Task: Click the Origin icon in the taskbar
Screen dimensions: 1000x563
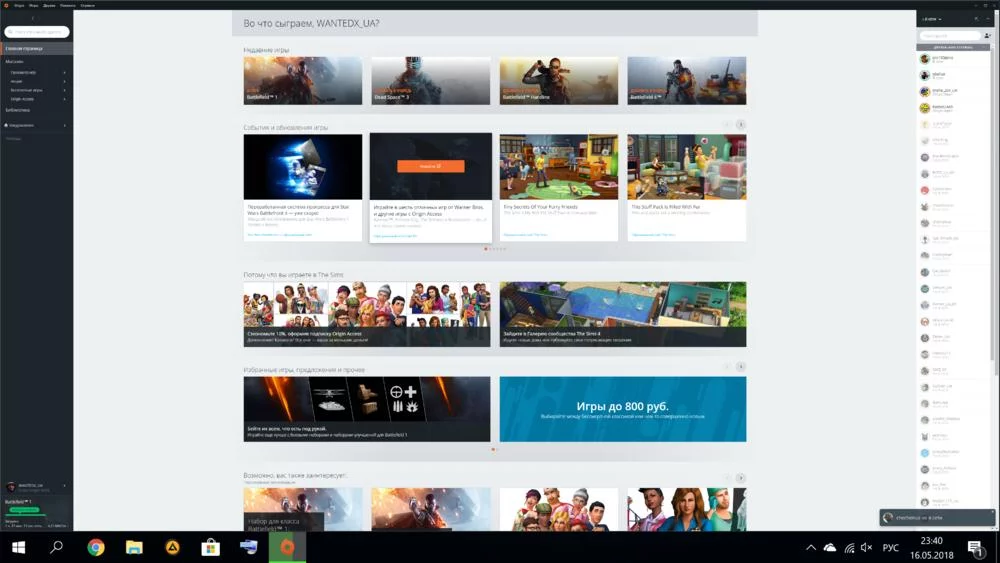Action: (287, 547)
